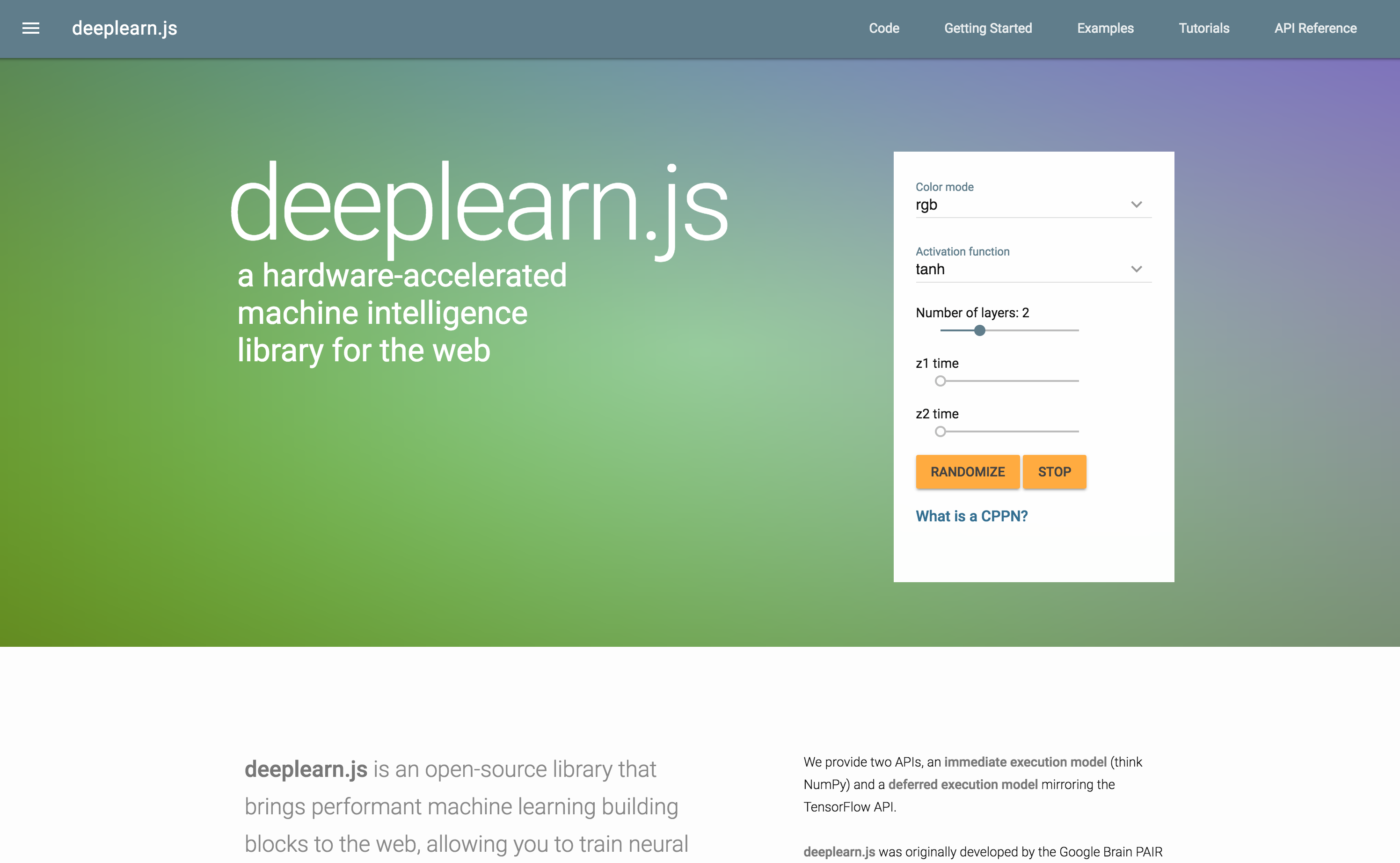Screen dimensions: 1400x863
Task: Click the rgb color mode value
Action: point(926,205)
